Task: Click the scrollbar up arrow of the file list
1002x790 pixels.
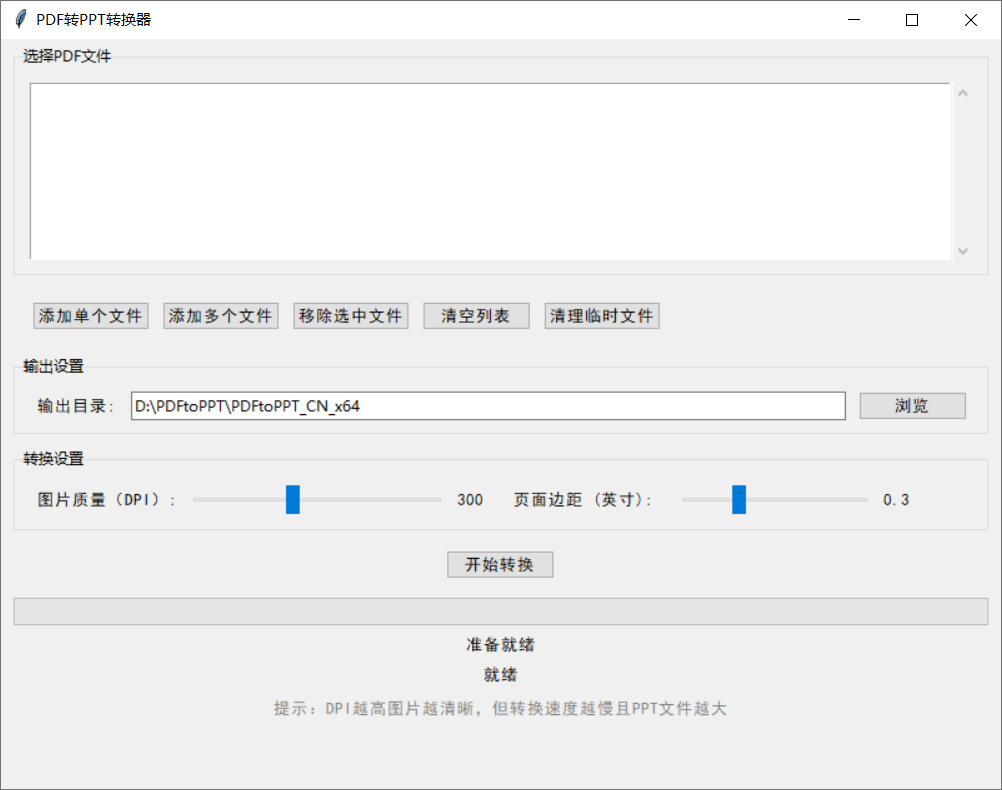Action: click(x=962, y=91)
